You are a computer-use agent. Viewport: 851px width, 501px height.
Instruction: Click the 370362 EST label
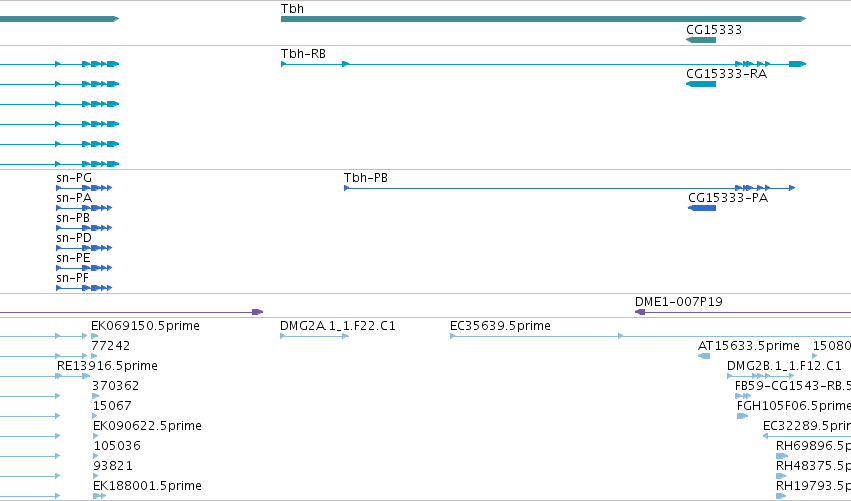pos(116,386)
